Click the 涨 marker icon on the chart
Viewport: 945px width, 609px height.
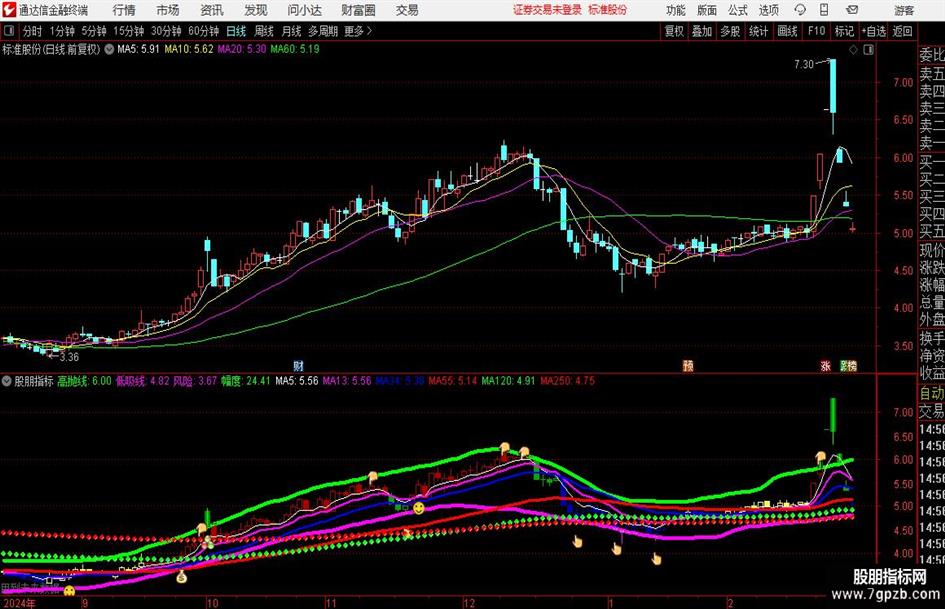826,365
